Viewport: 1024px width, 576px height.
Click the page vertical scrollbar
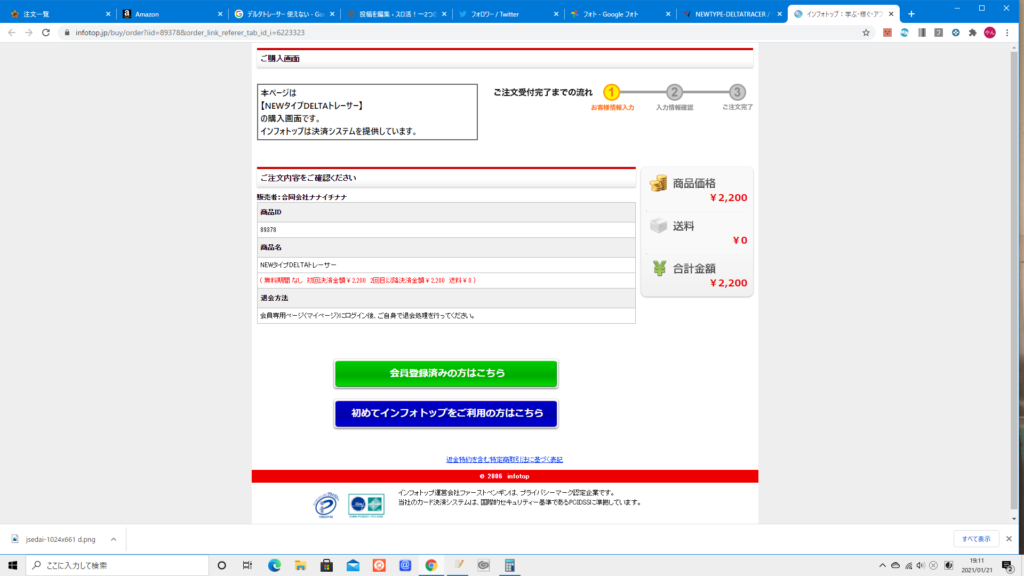click(1014, 281)
